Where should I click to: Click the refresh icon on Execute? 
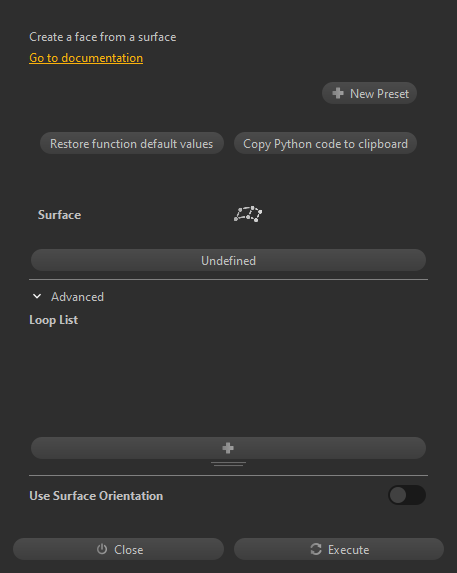(316, 549)
